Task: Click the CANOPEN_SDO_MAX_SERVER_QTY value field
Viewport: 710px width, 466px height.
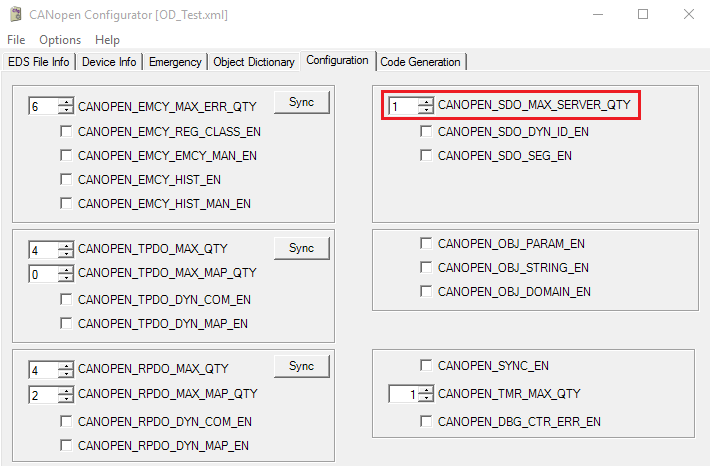Action: point(403,106)
